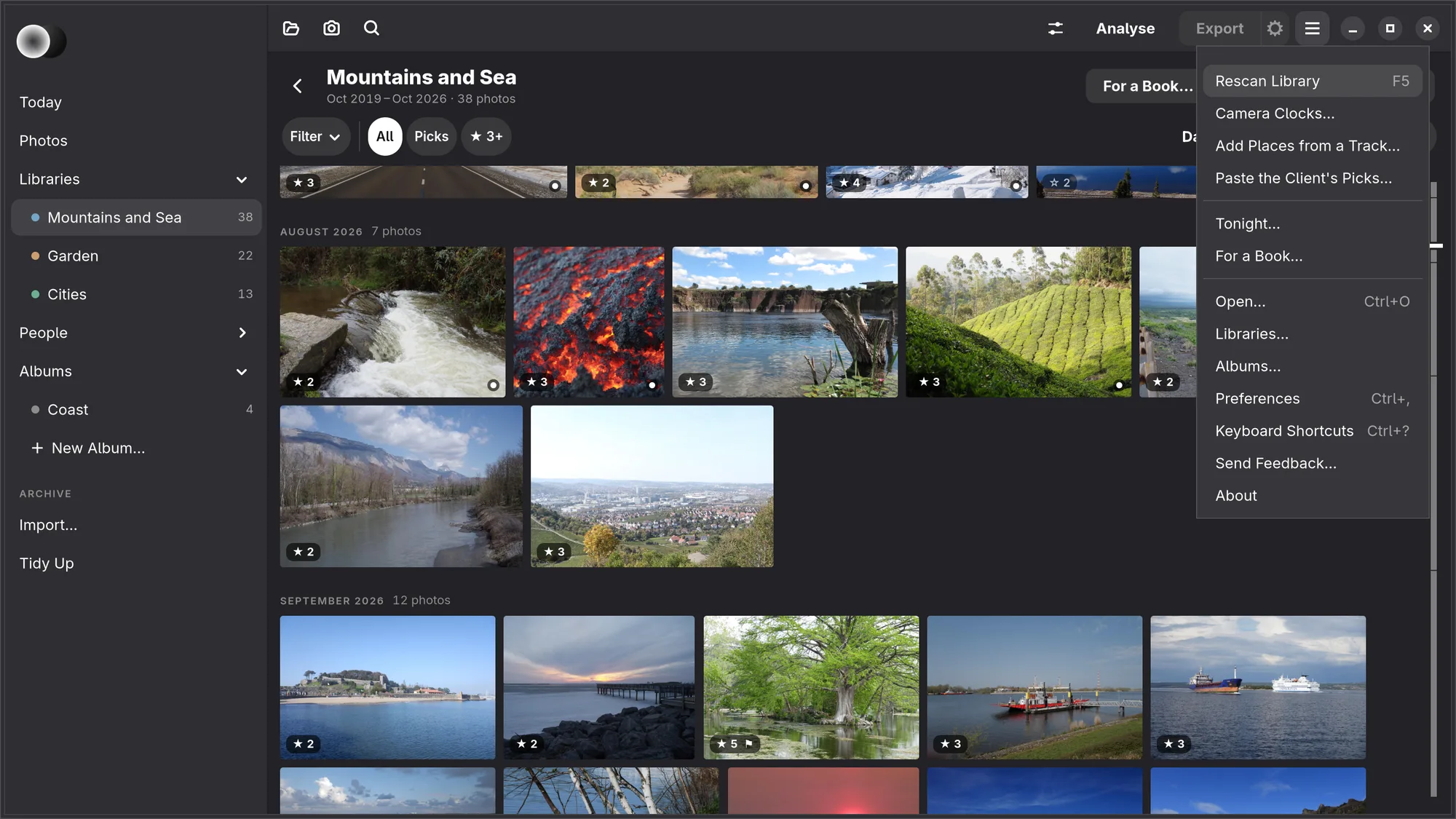This screenshot has height=819, width=1456.
Task: Open settings gear icon
Action: [1275, 28]
